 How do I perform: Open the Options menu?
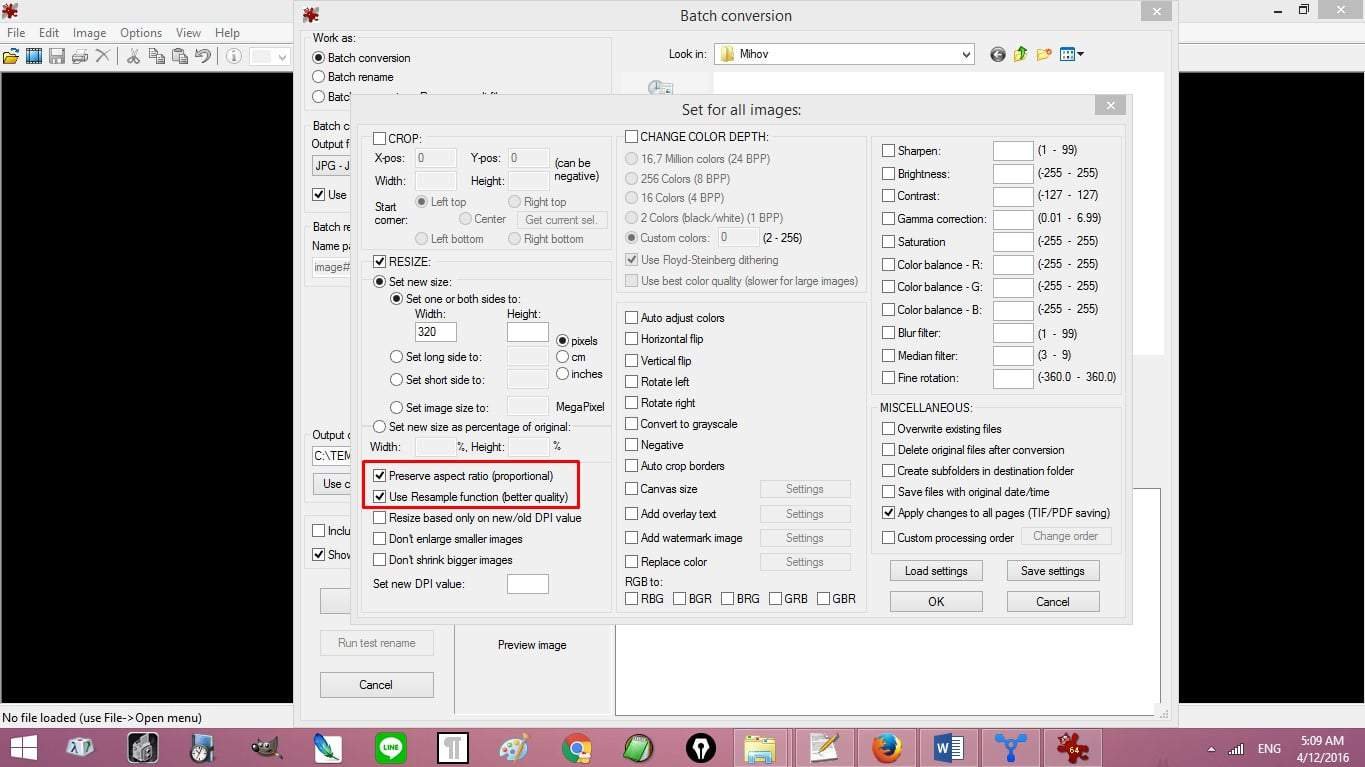pyautogui.click(x=141, y=33)
